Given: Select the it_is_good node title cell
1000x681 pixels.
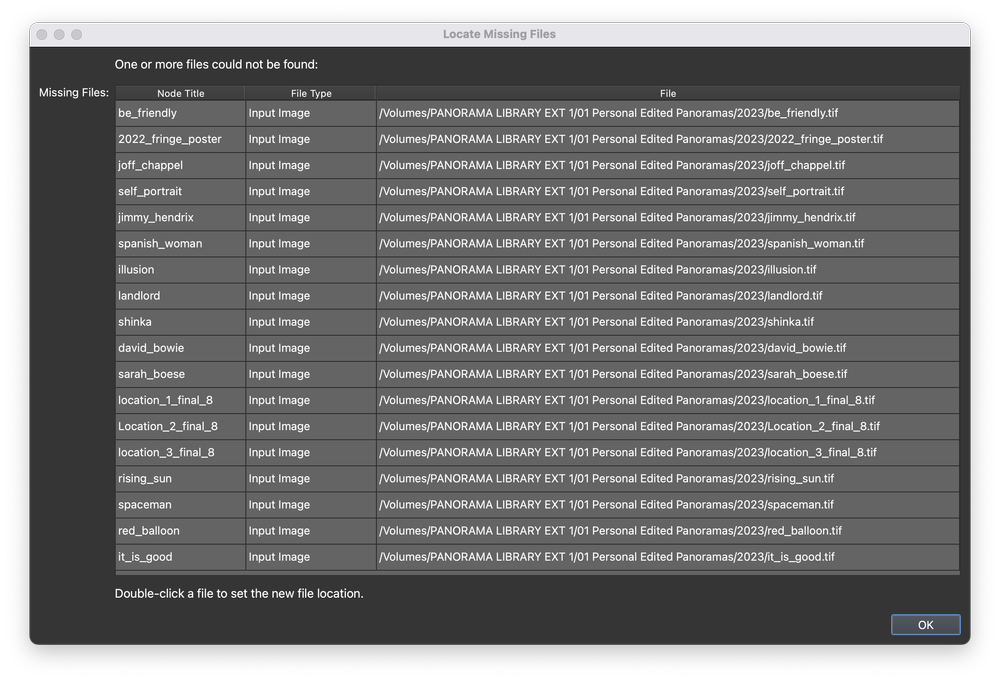Looking at the screenshot, I should click(x=180, y=557).
